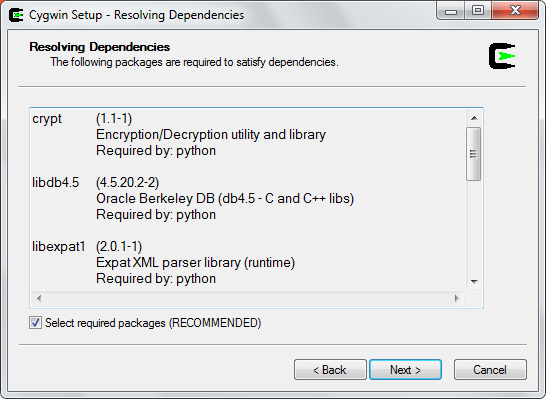This screenshot has width=546, height=399.
Task: Click the horizontal scroll left arrow
Action: (x=39, y=298)
